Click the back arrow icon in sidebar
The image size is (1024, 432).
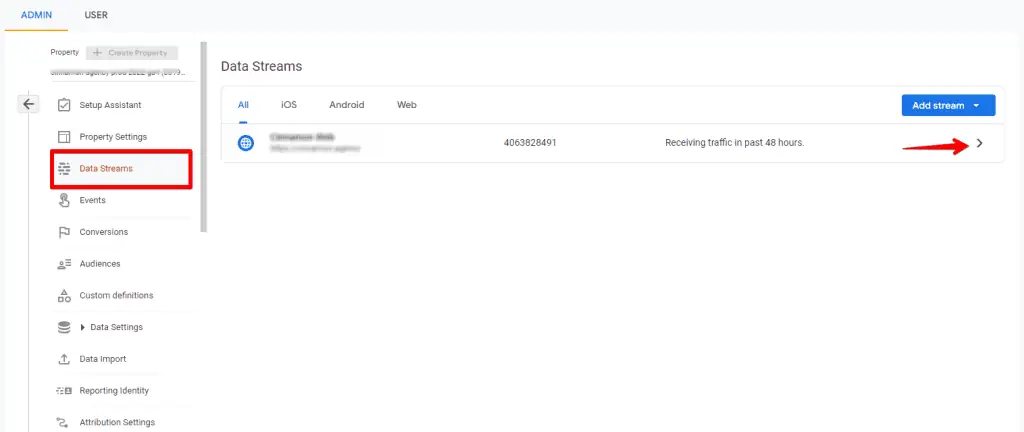tap(29, 104)
